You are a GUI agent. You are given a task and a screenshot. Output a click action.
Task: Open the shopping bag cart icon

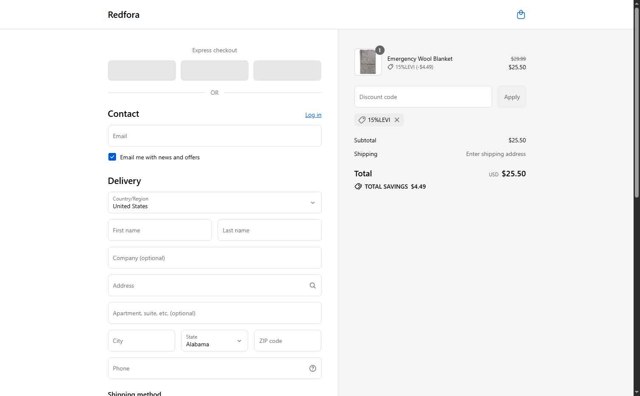point(520,15)
